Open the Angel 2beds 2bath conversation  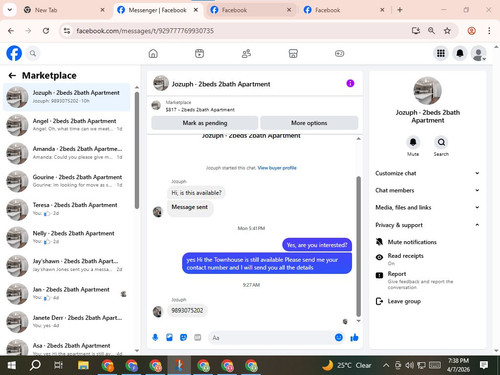point(67,125)
